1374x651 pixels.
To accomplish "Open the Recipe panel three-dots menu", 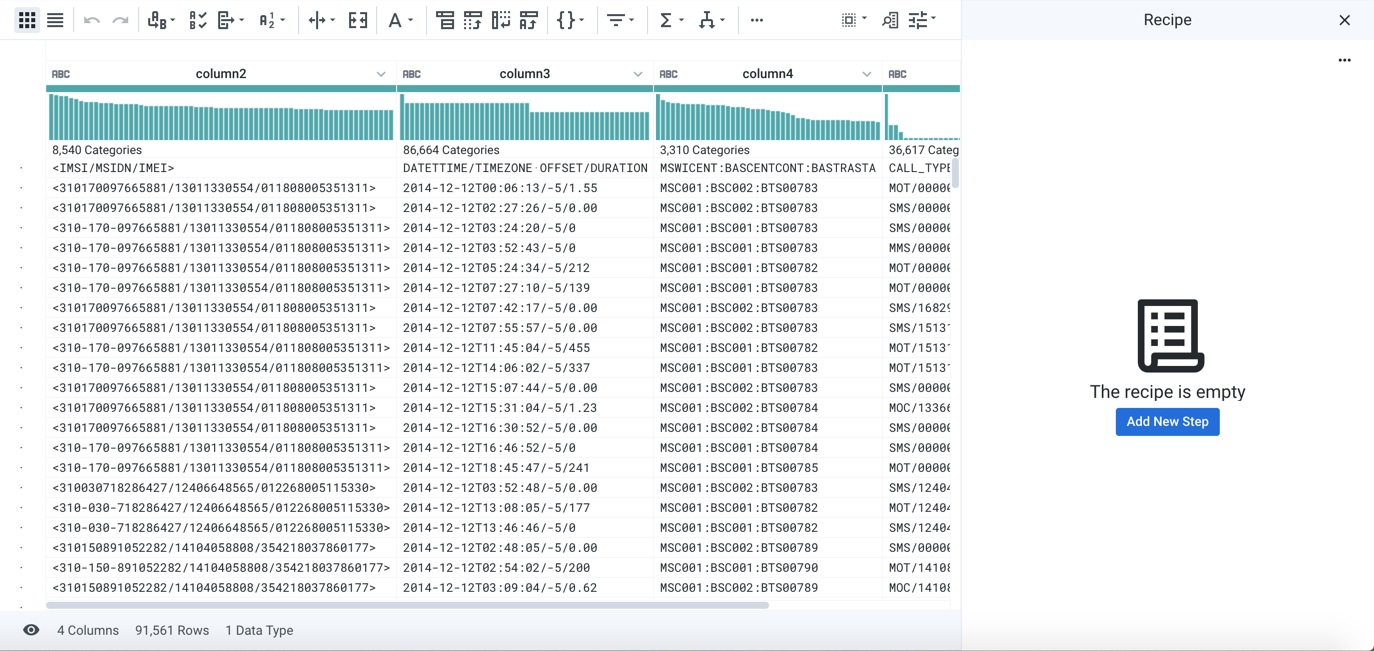I will click(1345, 60).
